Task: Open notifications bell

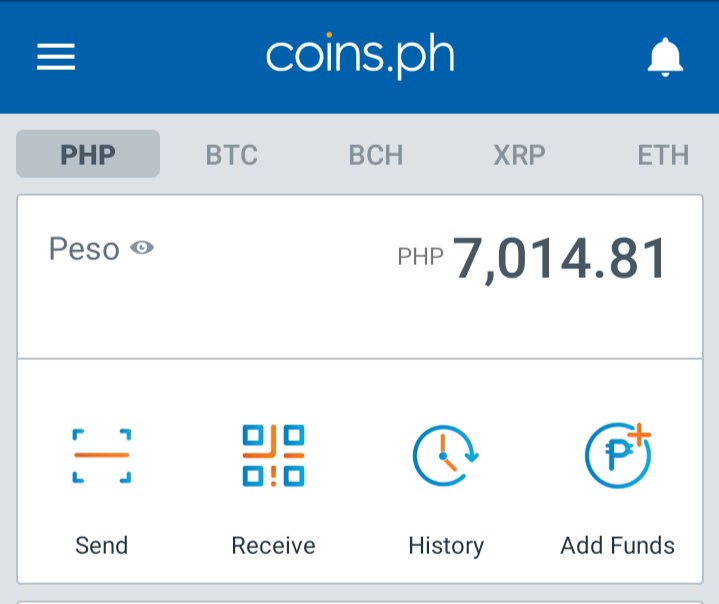Action: pyautogui.click(x=665, y=57)
